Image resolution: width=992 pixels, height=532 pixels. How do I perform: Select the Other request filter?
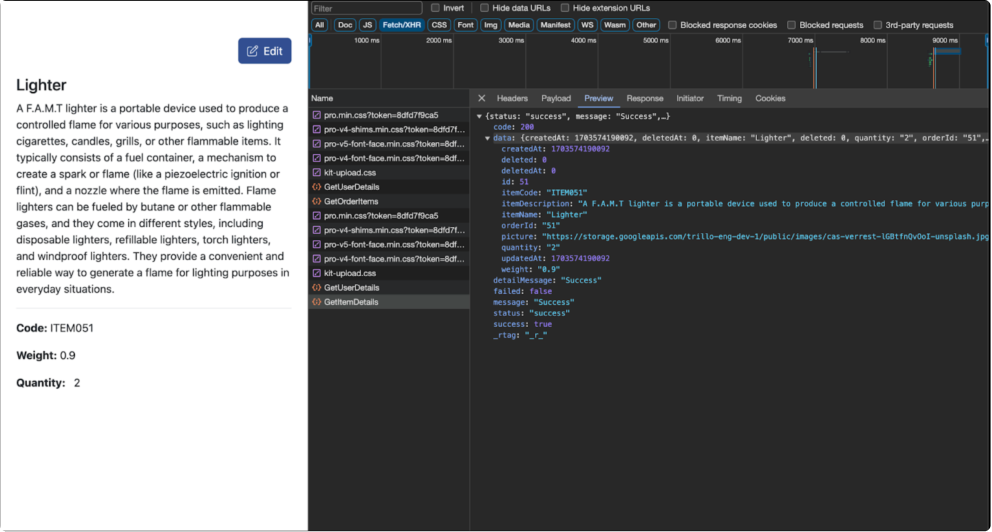pos(646,25)
